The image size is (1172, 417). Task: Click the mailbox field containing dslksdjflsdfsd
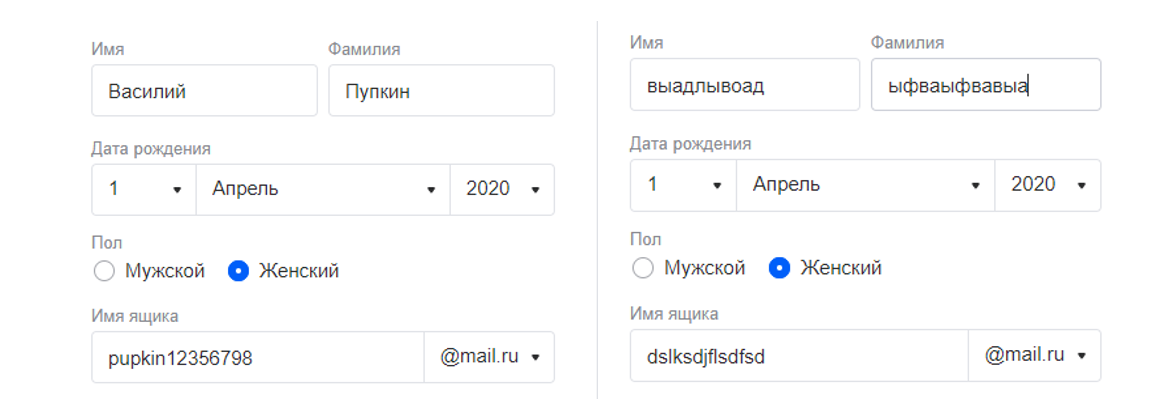(x=799, y=356)
